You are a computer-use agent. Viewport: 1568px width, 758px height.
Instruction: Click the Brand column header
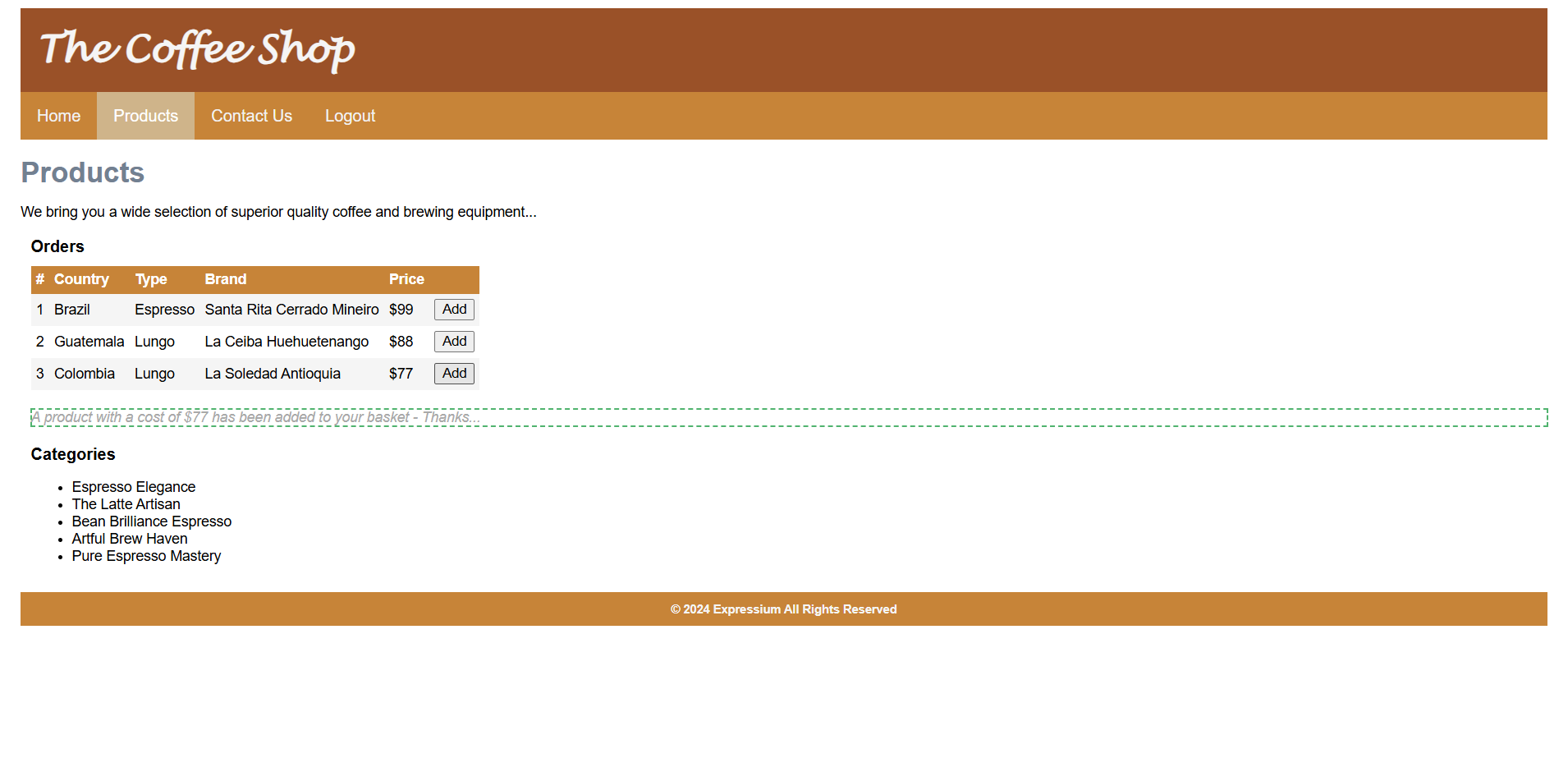(x=226, y=279)
